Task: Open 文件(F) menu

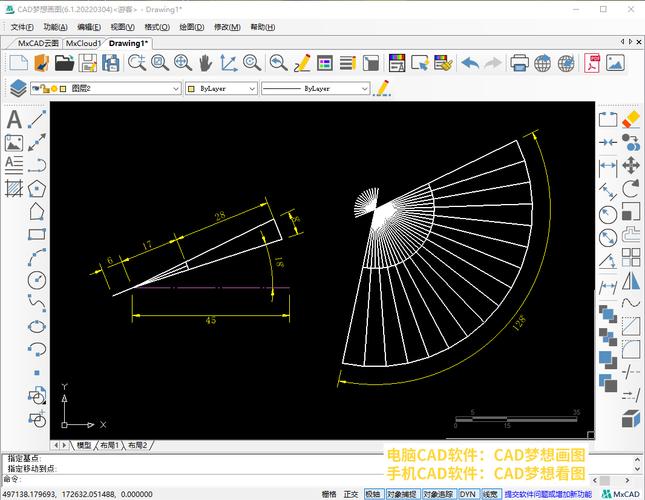Action: [x=22, y=27]
